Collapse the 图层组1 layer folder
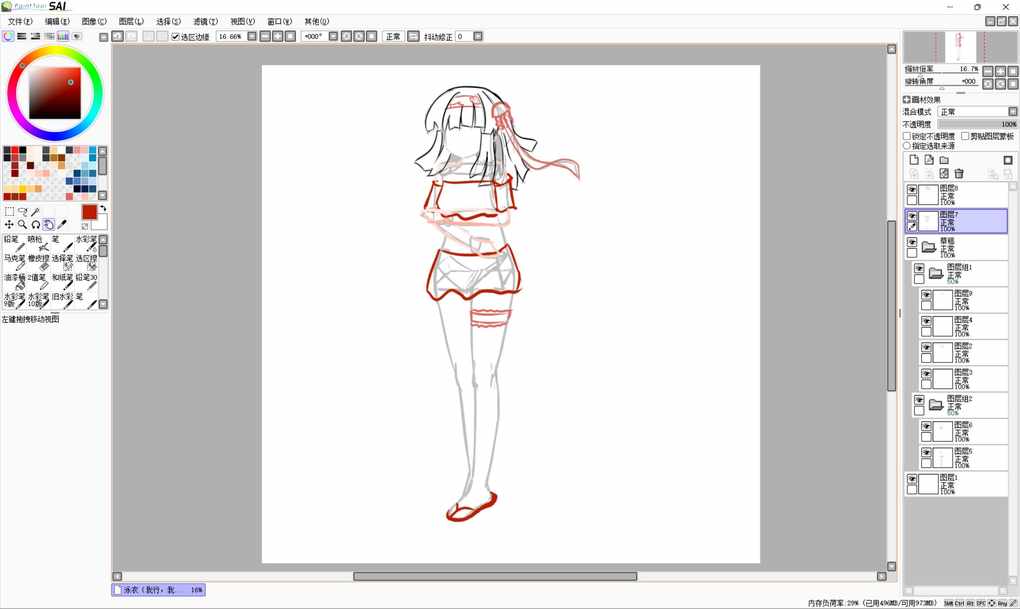The height and width of the screenshot is (609, 1020). [936, 273]
